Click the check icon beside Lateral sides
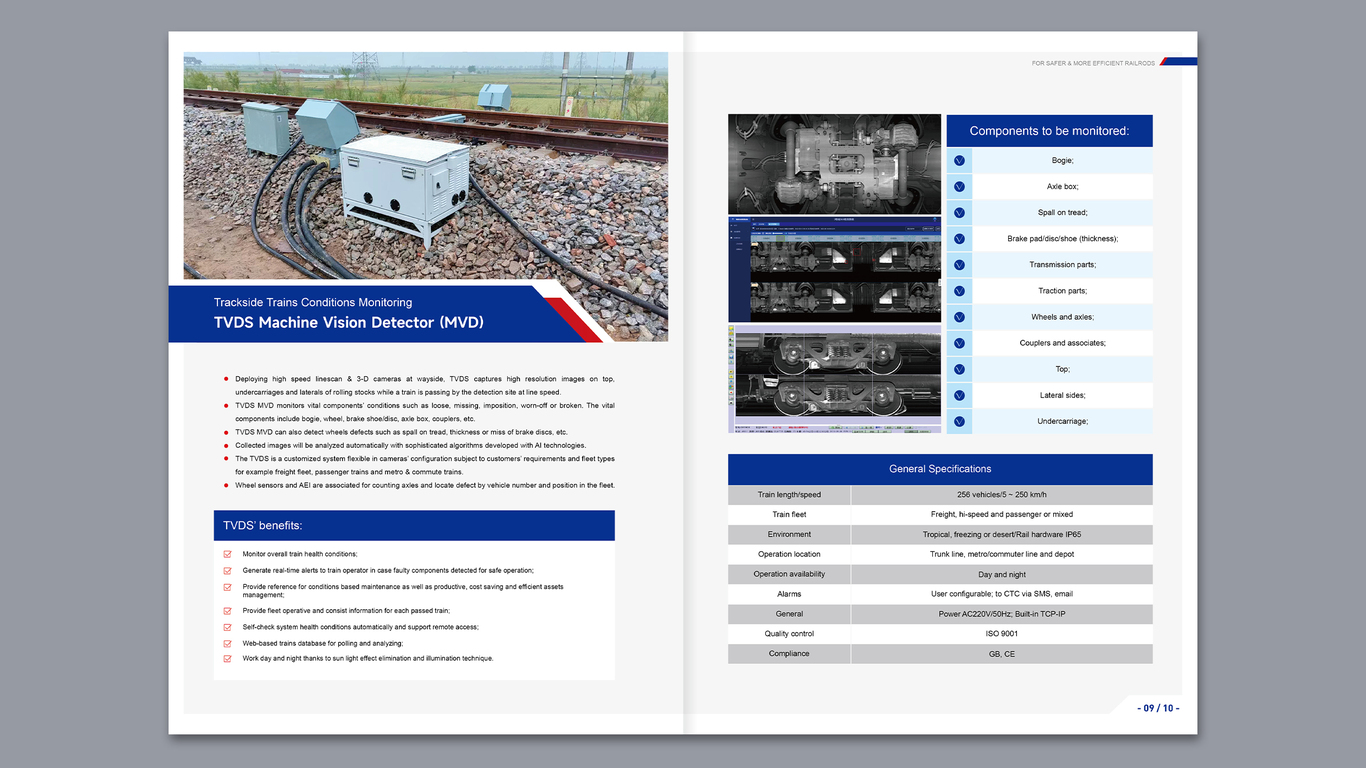This screenshot has width=1366, height=768. tap(959, 395)
